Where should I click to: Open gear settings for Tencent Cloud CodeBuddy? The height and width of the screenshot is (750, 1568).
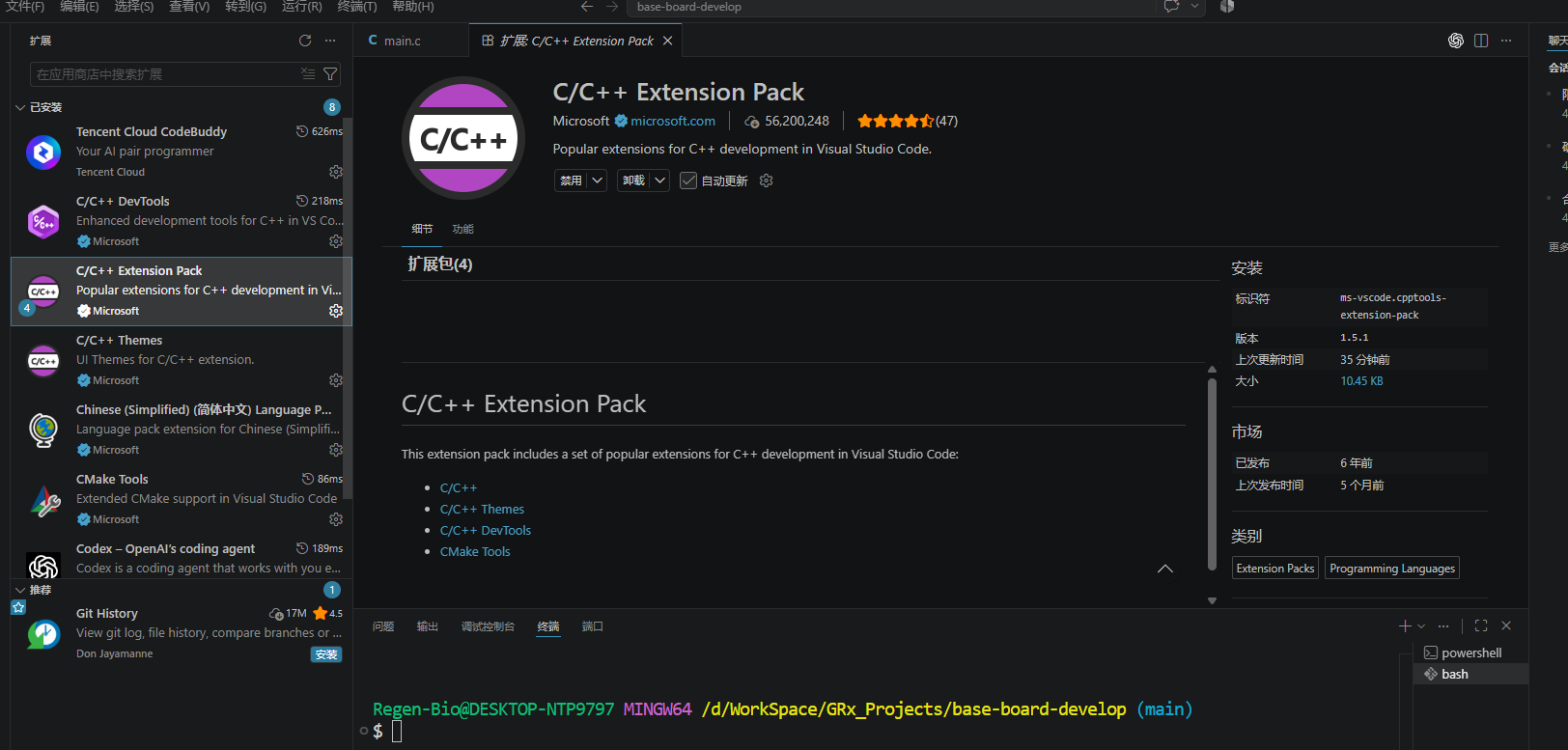pyautogui.click(x=335, y=172)
